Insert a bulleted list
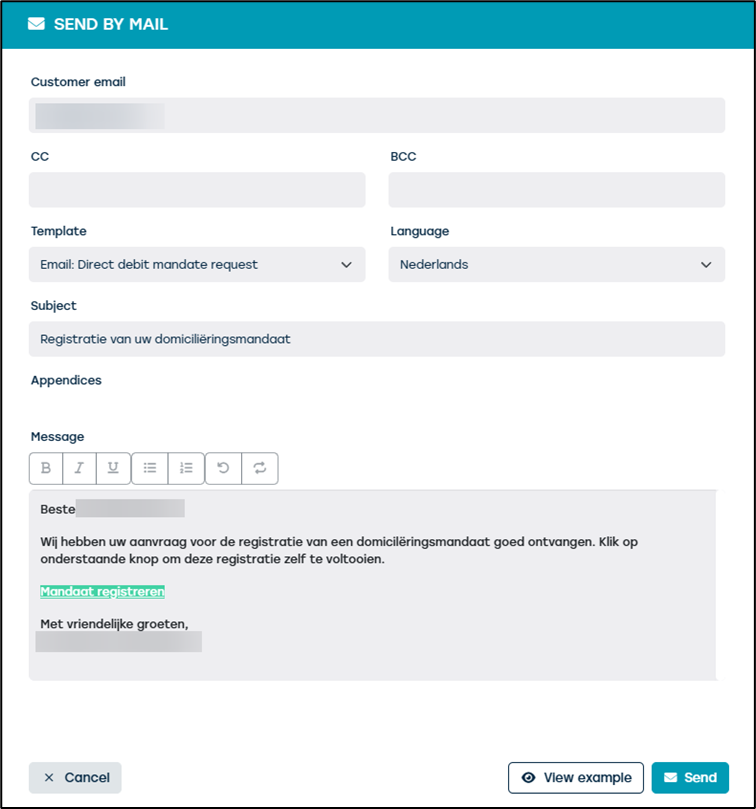This screenshot has width=756, height=809. [x=150, y=468]
